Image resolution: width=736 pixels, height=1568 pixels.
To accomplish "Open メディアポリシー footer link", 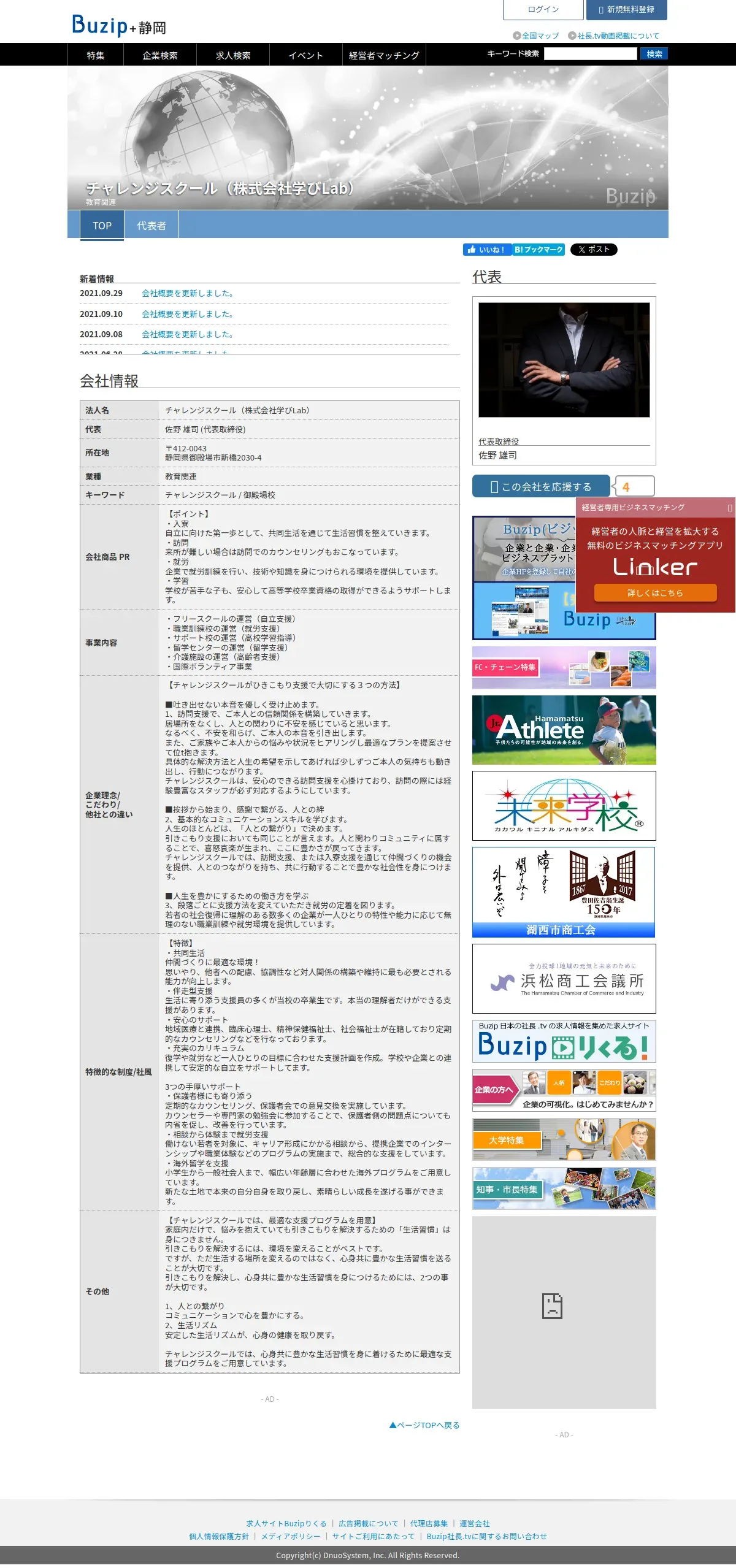I will pos(291,1536).
